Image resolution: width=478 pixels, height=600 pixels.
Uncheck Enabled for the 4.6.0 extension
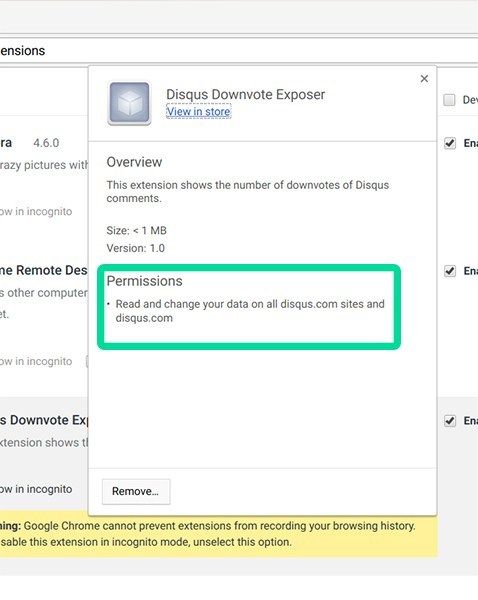click(450, 143)
